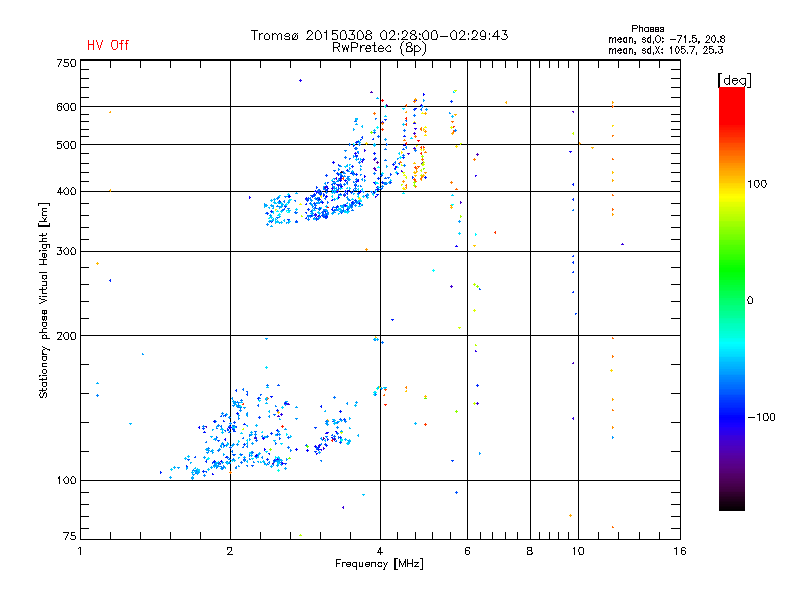Select the 'mean, sd,X: 105.7, 25.3' line
This screenshot has height=600, width=800.
(665, 50)
